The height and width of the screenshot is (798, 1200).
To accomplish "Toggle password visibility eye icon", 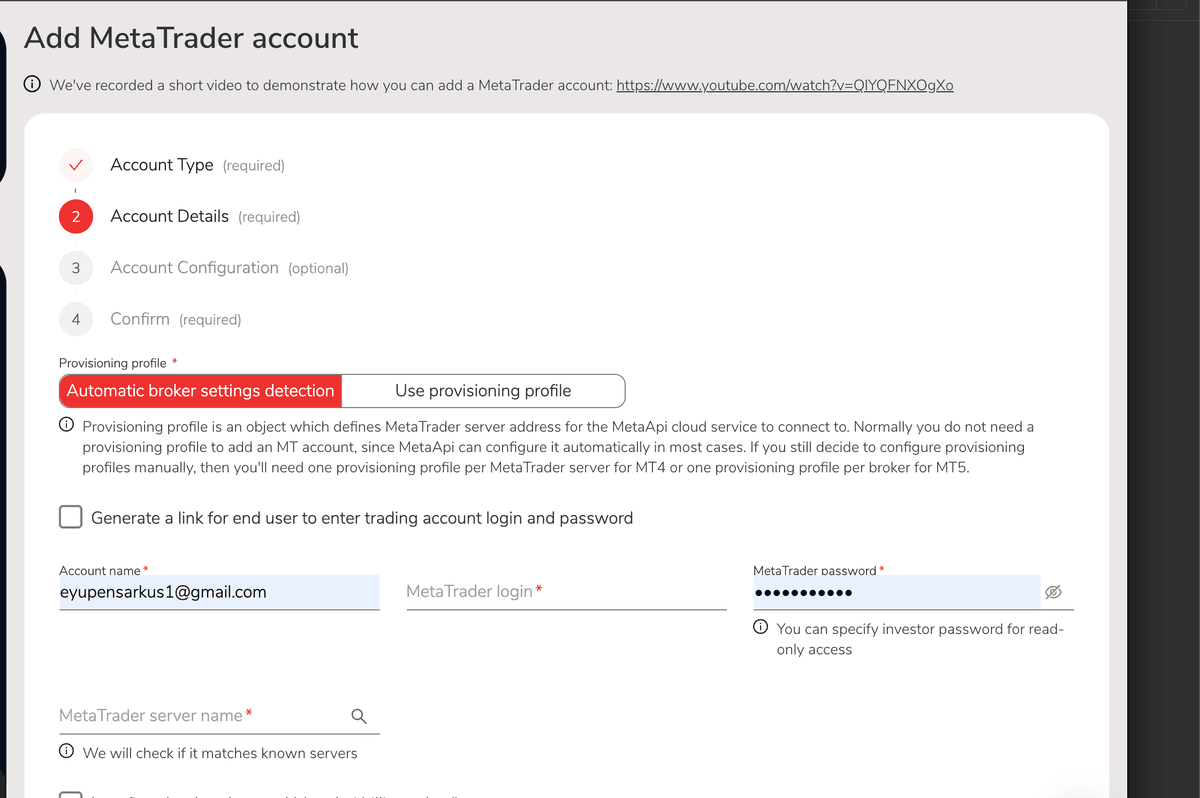I will [x=1053, y=592].
